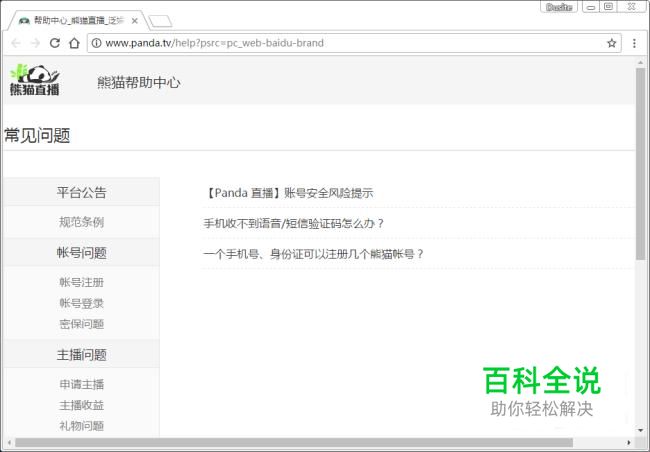This screenshot has height=452, width=650.
Task: Open 密保问题 sidebar link
Action: [82, 324]
